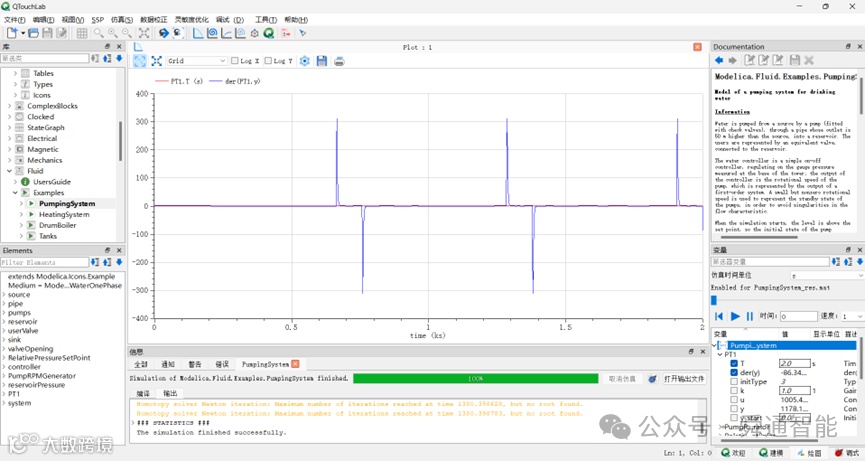Expand all in library filter bar

95,58
